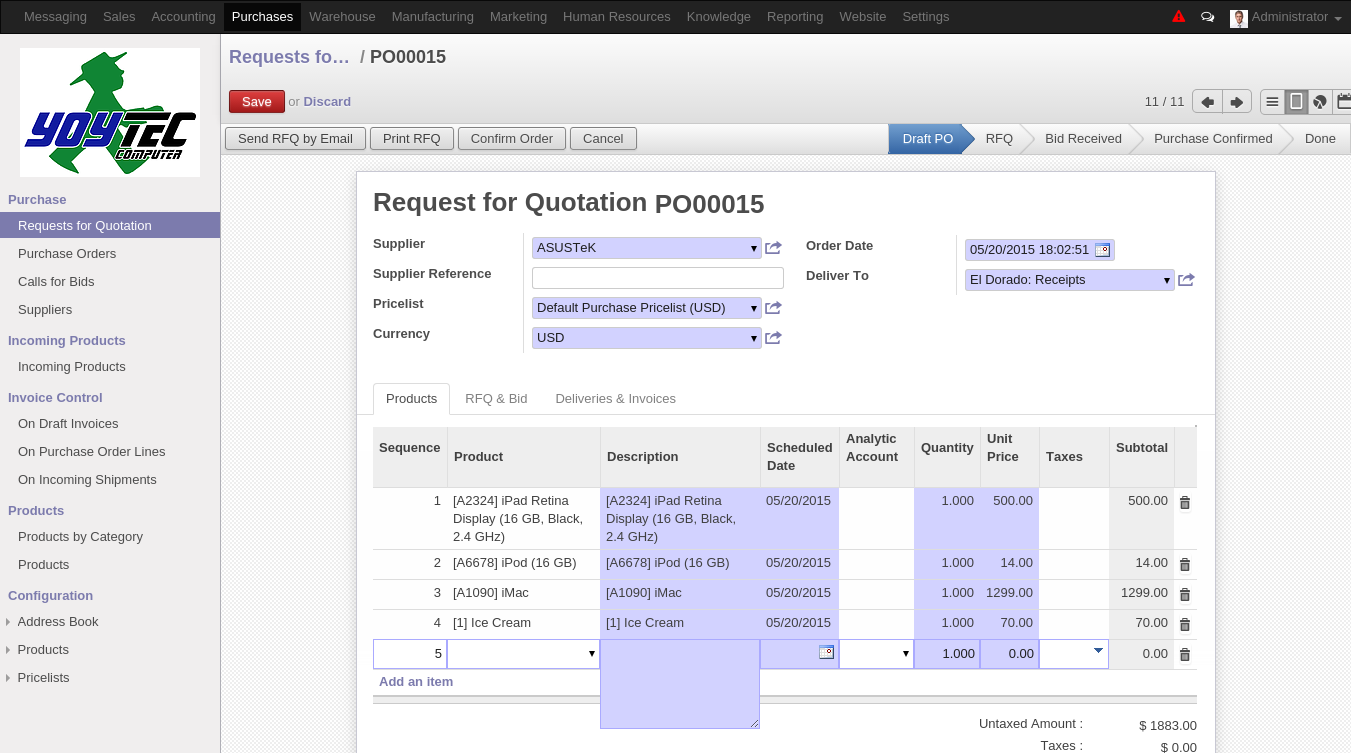
Task: Open the Order Date calendar picker
Action: [1102, 250]
